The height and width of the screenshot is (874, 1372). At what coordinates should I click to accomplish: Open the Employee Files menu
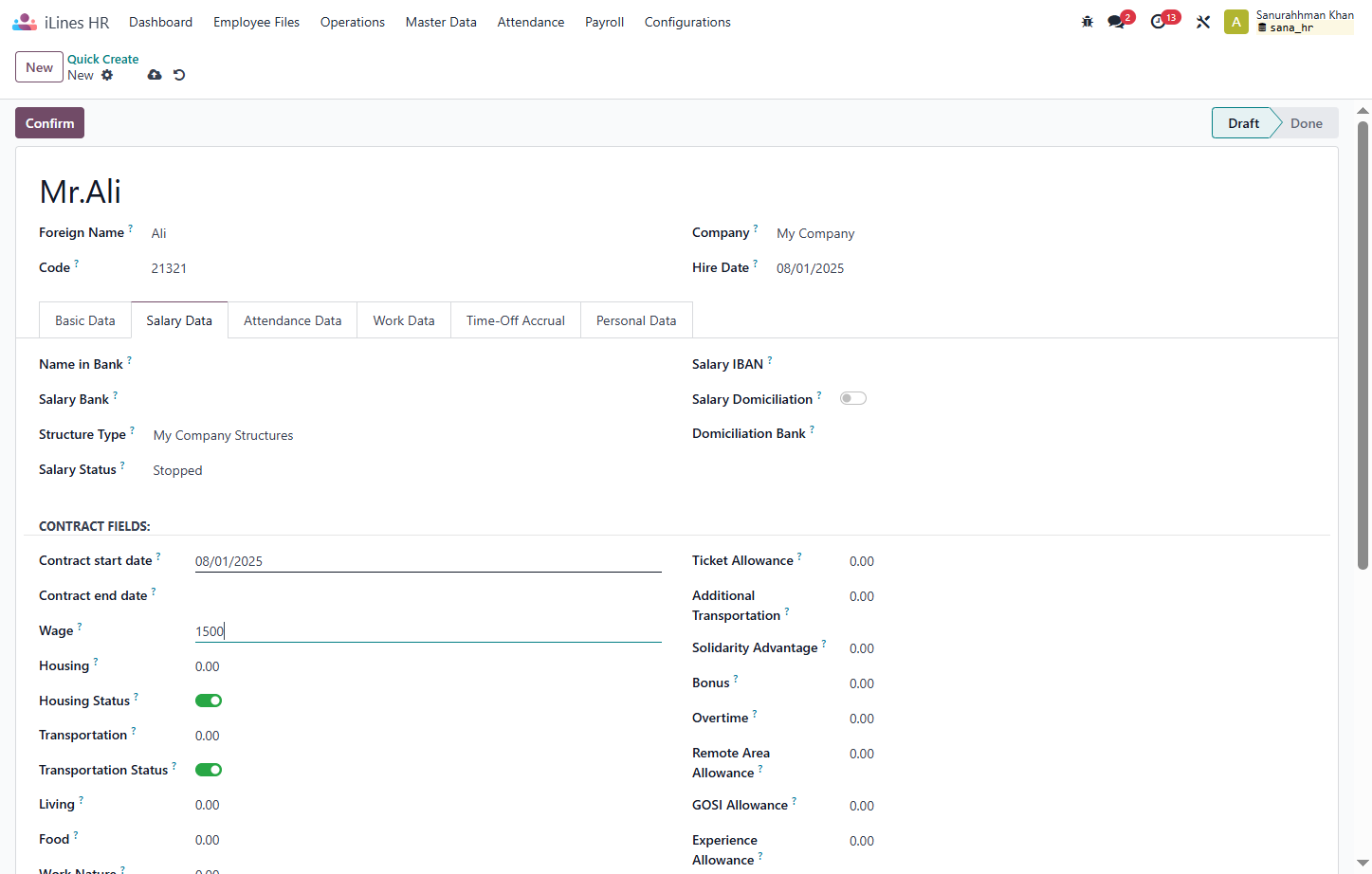256,22
